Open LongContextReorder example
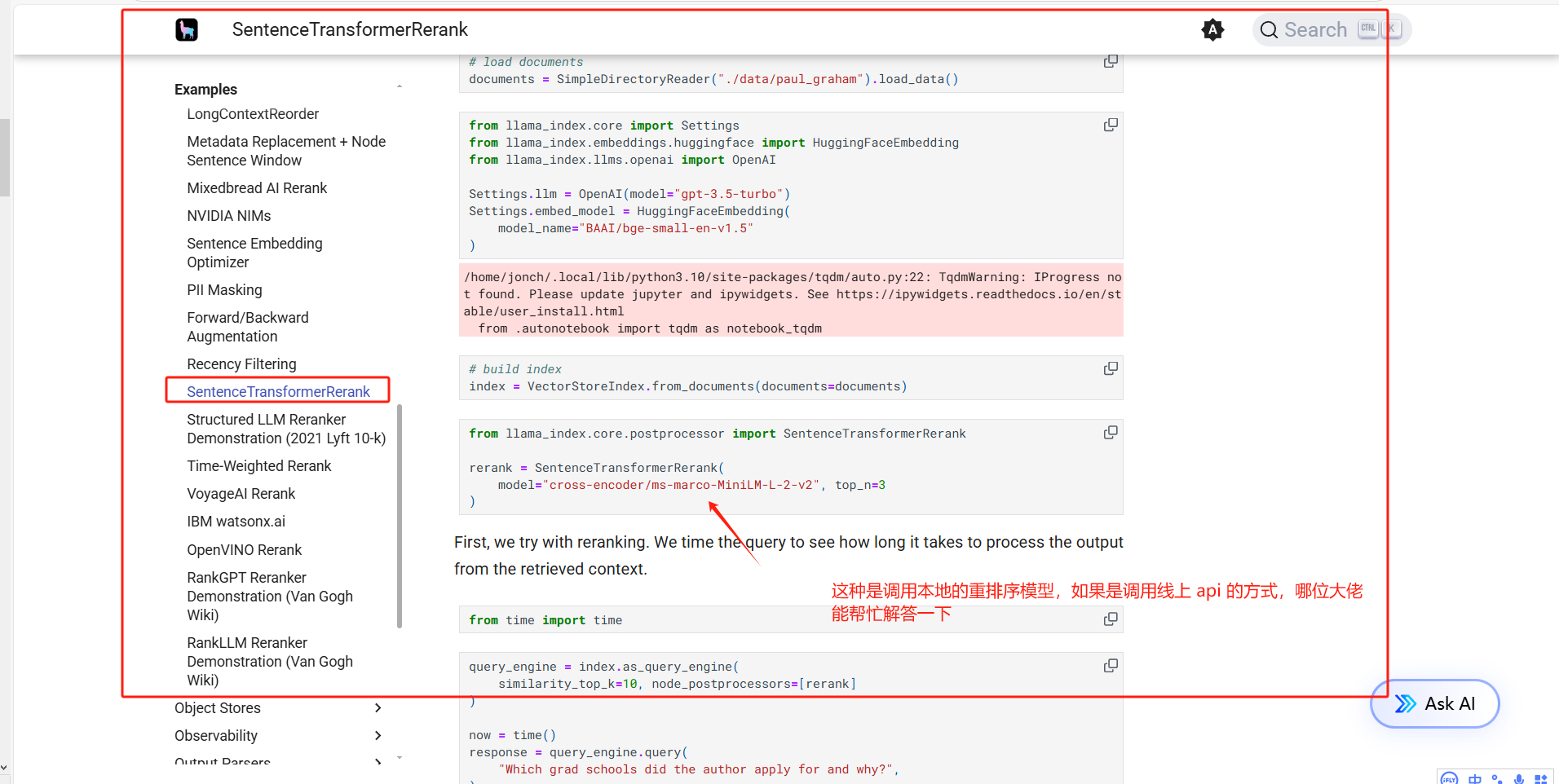The height and width of the screenshot is (784, 1559). (253, 114)
